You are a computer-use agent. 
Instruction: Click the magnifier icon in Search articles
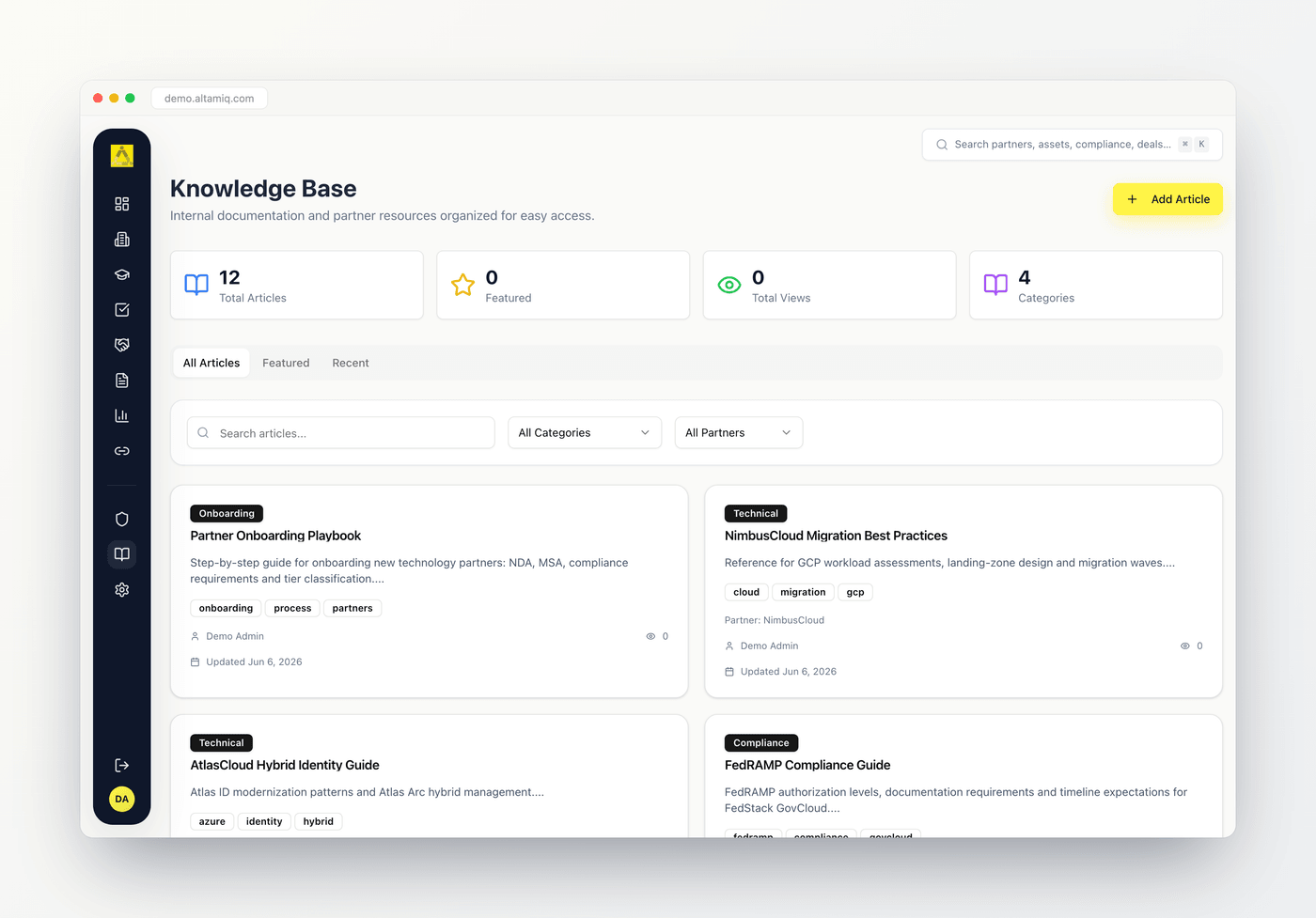[203, 433]
